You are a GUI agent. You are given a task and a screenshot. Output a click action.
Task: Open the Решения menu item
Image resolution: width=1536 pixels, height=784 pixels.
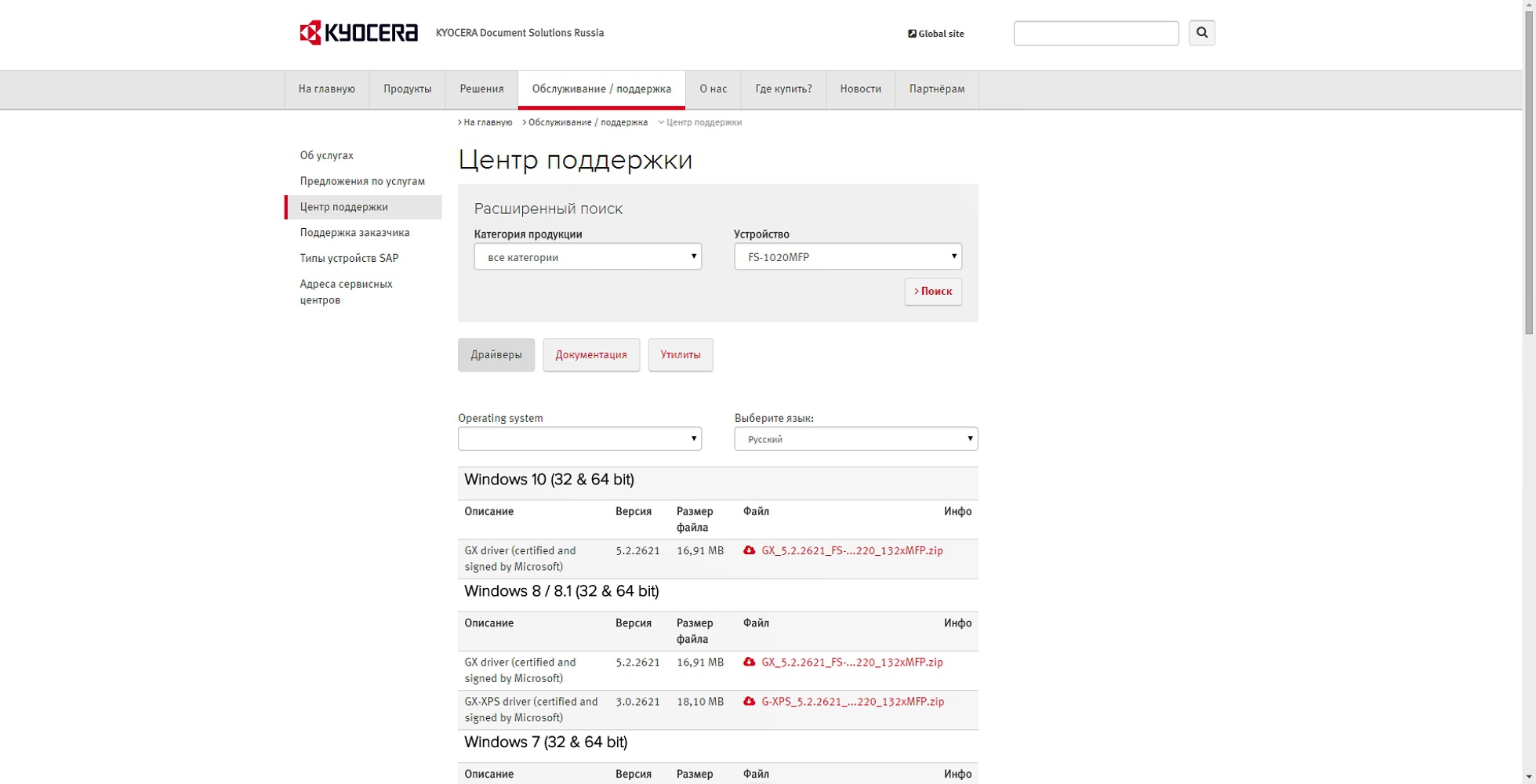click(481, 89)
